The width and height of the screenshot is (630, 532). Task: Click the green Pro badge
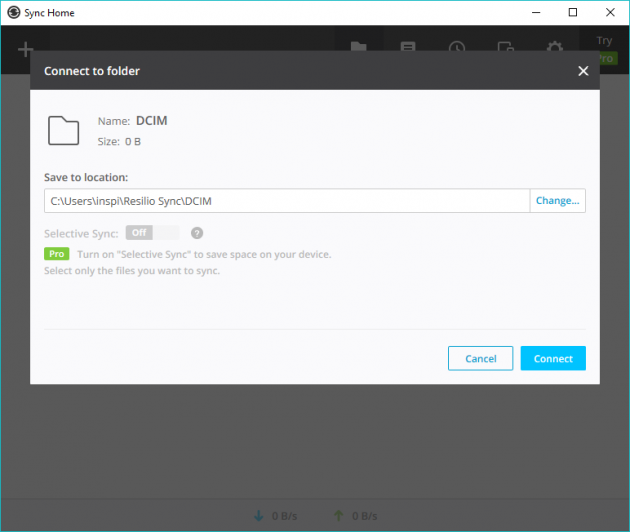[x=57, y=254]
